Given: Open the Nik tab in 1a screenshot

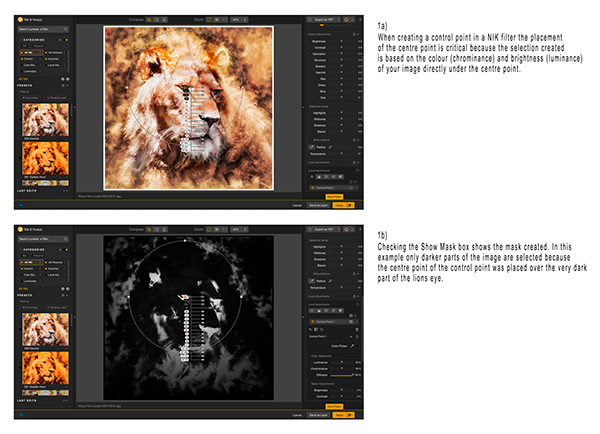Looking at the screenshot, I should [x=25, y=46].
